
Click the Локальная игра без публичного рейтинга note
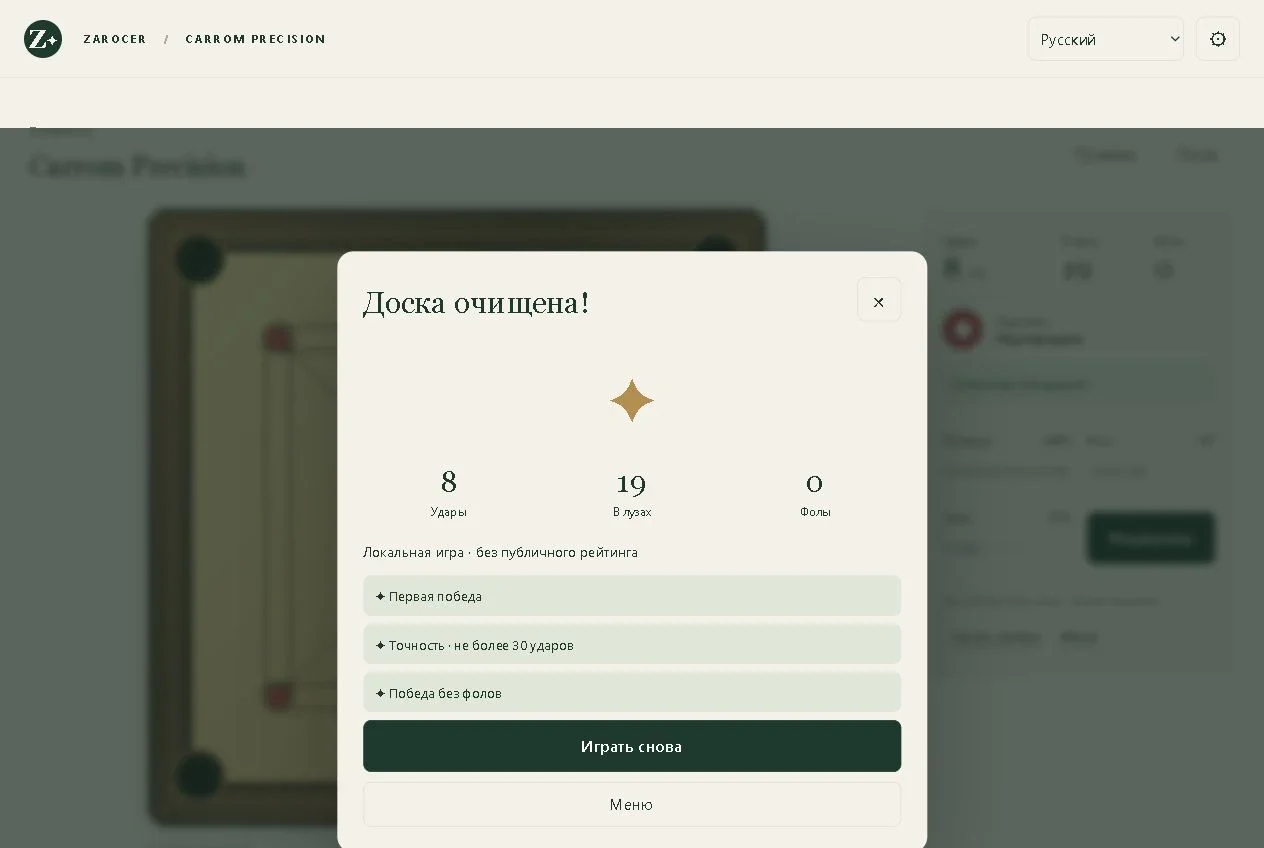500,552
